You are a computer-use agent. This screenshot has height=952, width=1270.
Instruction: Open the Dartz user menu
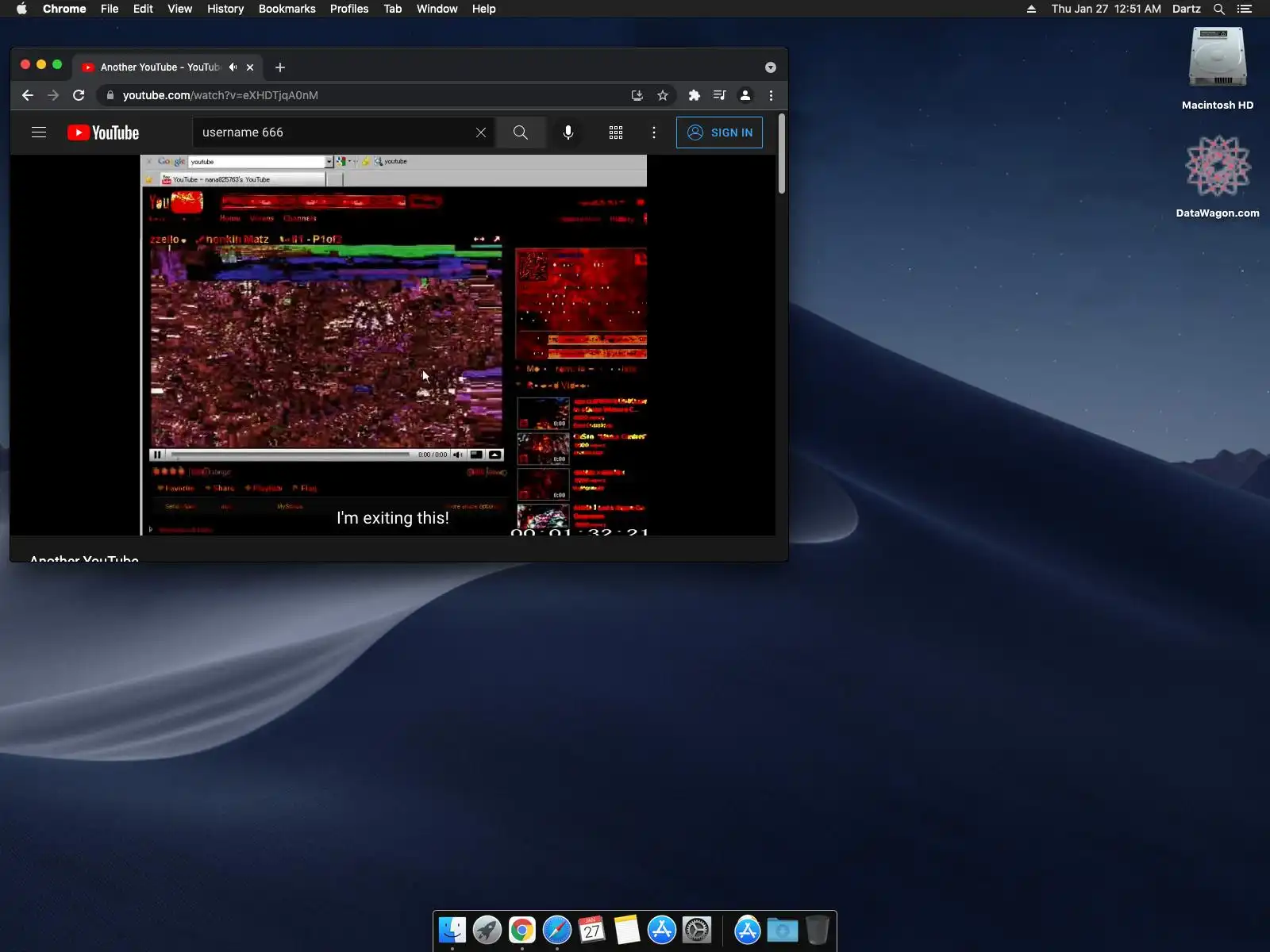[x=1187, y=9]
